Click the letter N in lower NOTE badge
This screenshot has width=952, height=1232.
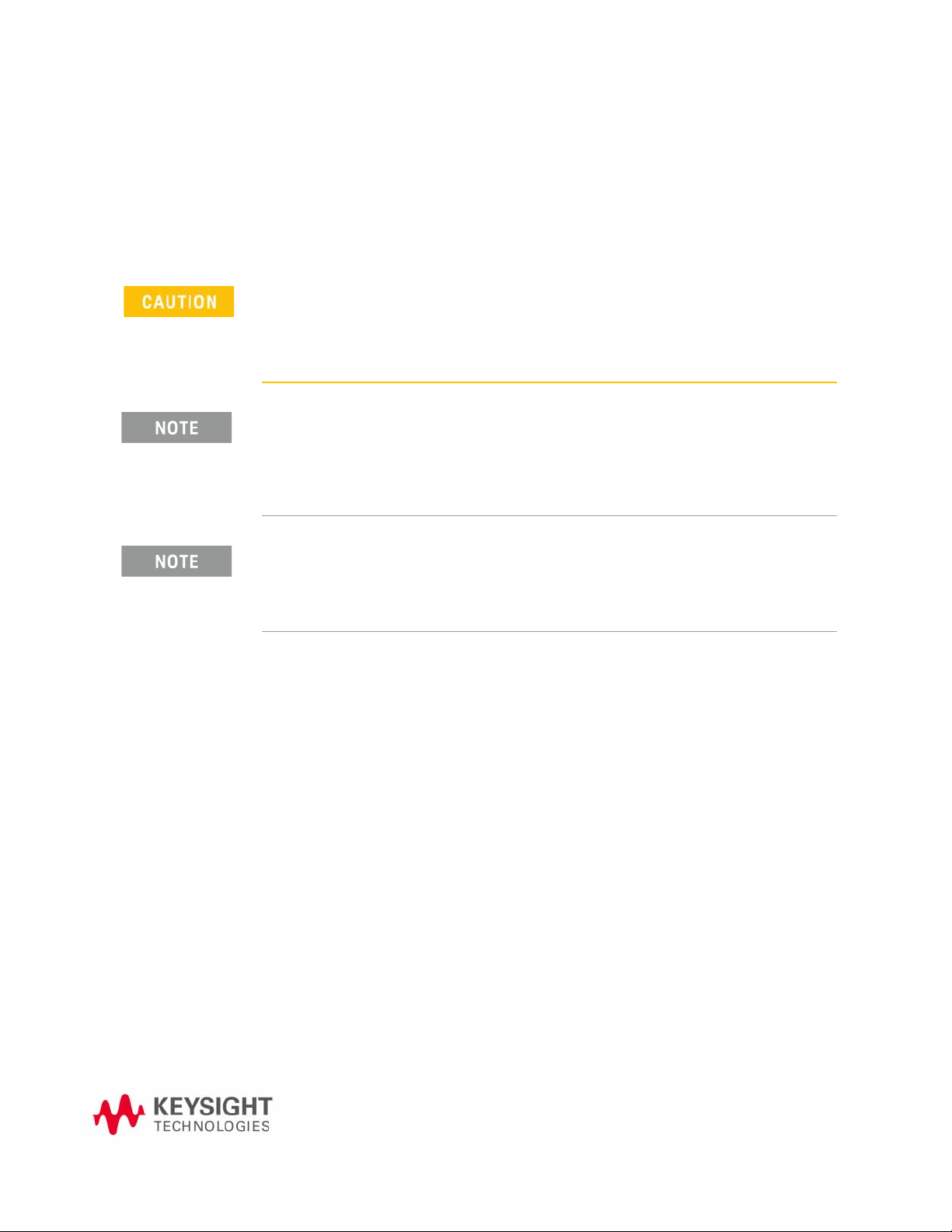(160, 561)
